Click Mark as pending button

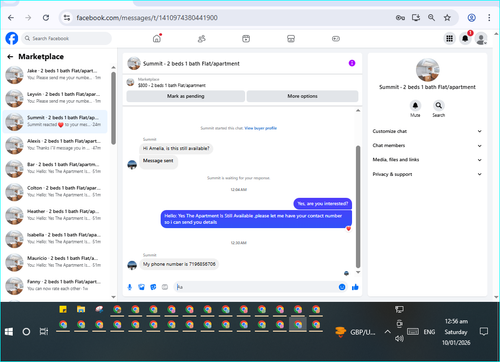click(x=186, y=96)
